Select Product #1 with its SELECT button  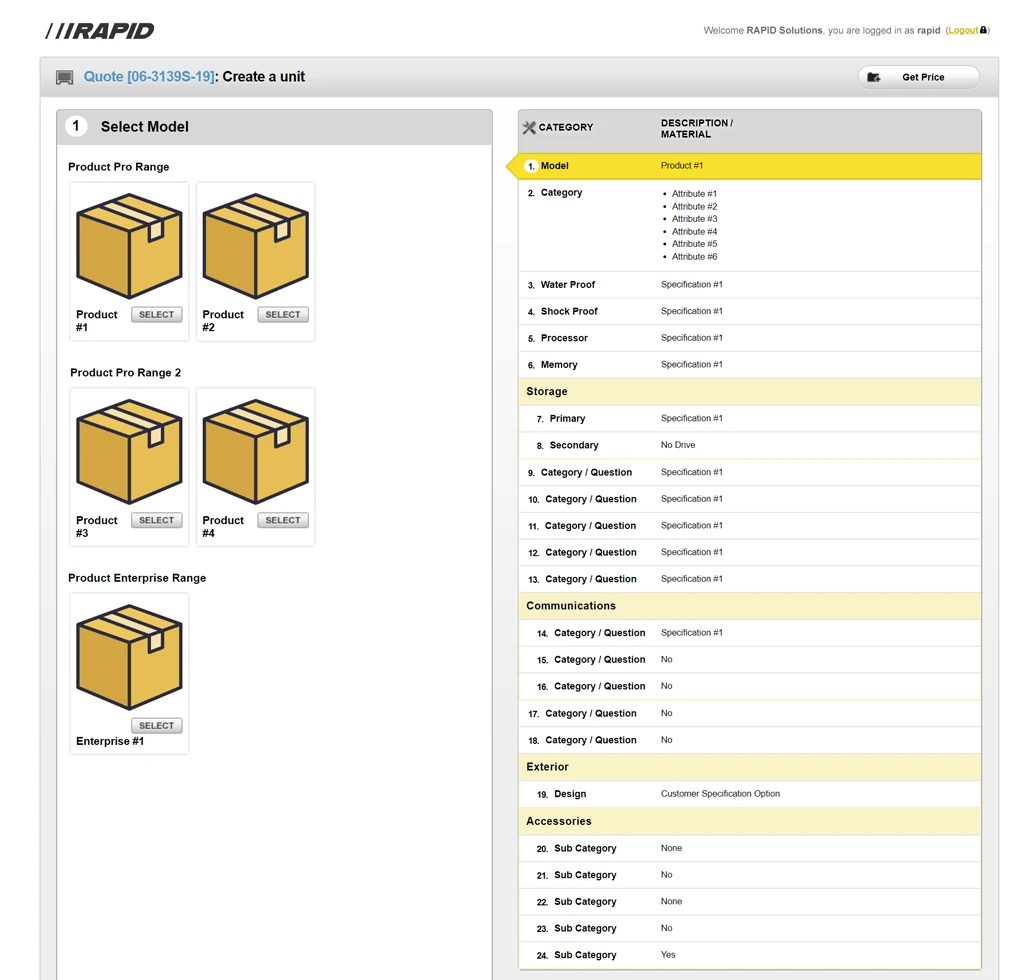click(x=157, y=315)
